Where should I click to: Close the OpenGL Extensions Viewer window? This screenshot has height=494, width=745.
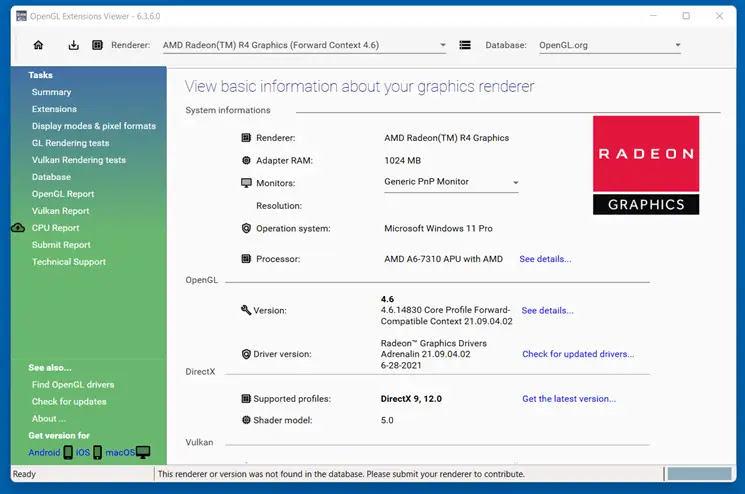719,16
